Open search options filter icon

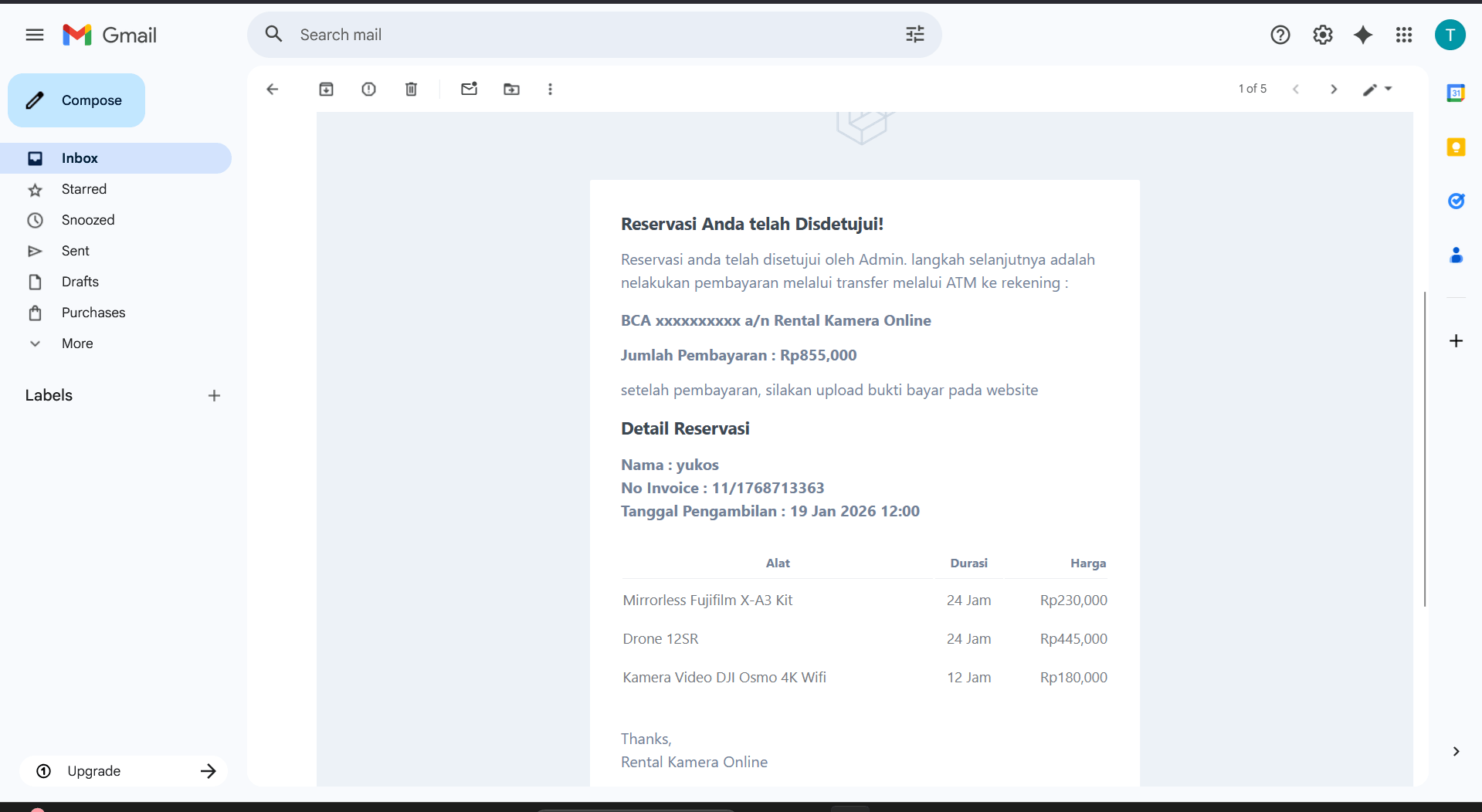(x=914, y=35)
